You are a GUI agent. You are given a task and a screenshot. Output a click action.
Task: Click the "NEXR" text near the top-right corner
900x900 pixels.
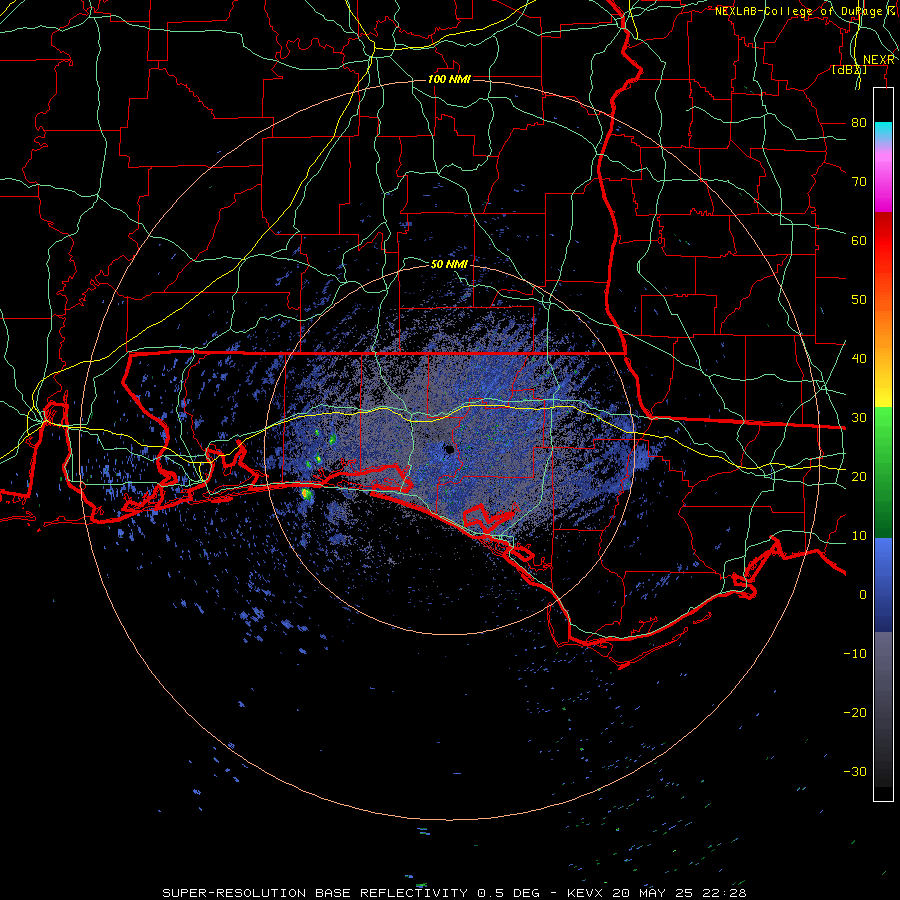pyautogui.click(x=879, y=60)
